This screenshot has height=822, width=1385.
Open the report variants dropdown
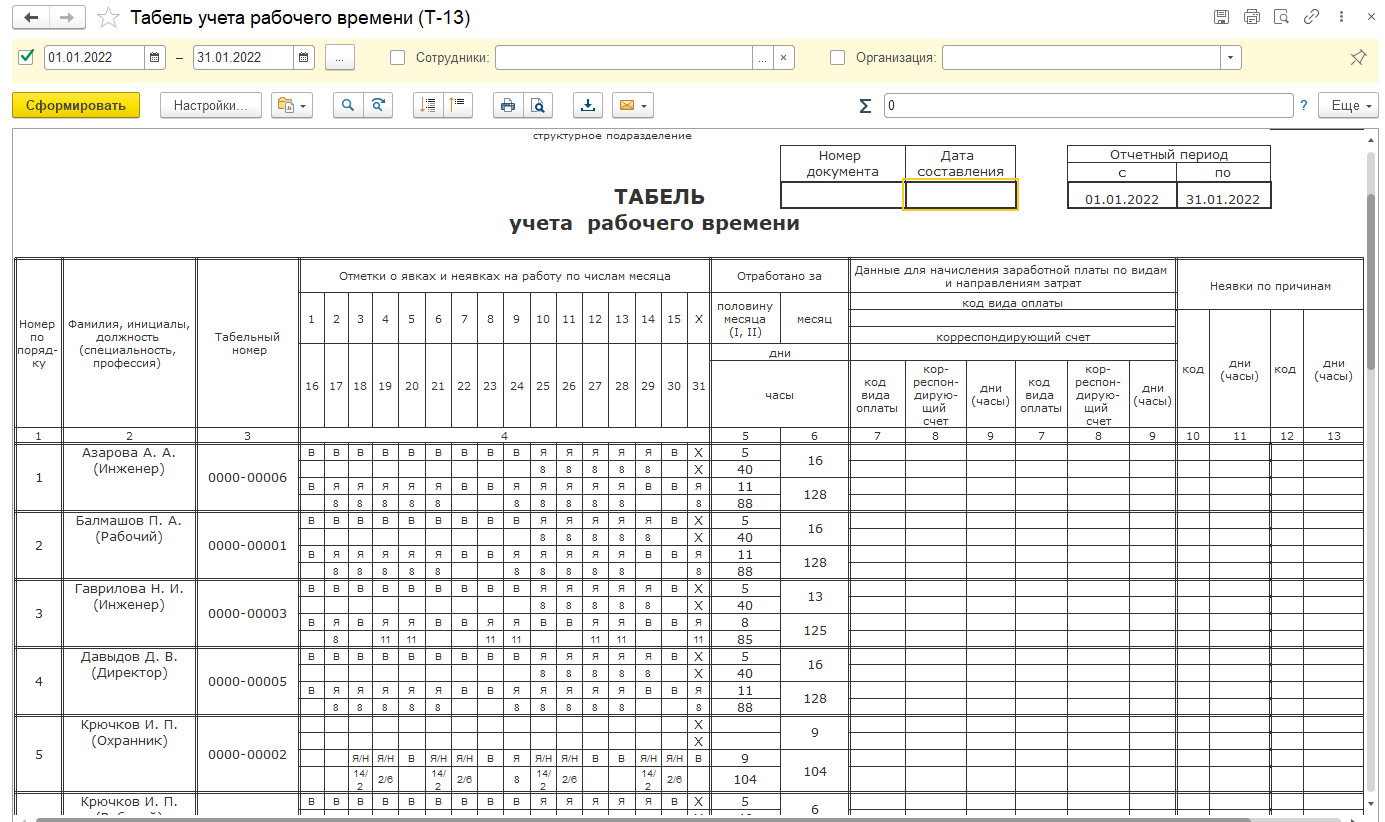pyautogui.click(x=292, y=105)
